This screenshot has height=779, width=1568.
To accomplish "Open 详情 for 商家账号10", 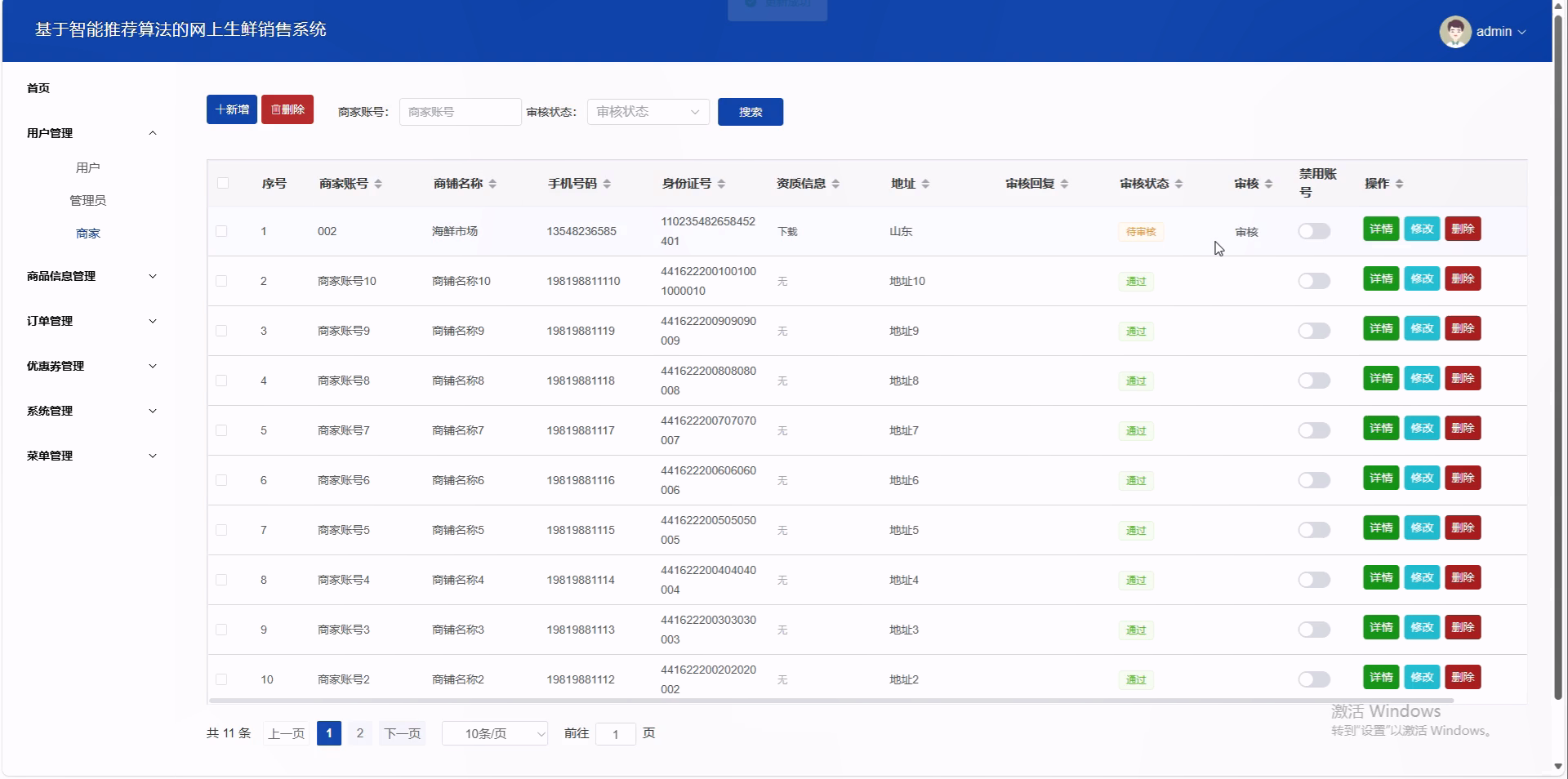I will point(1381,278).
